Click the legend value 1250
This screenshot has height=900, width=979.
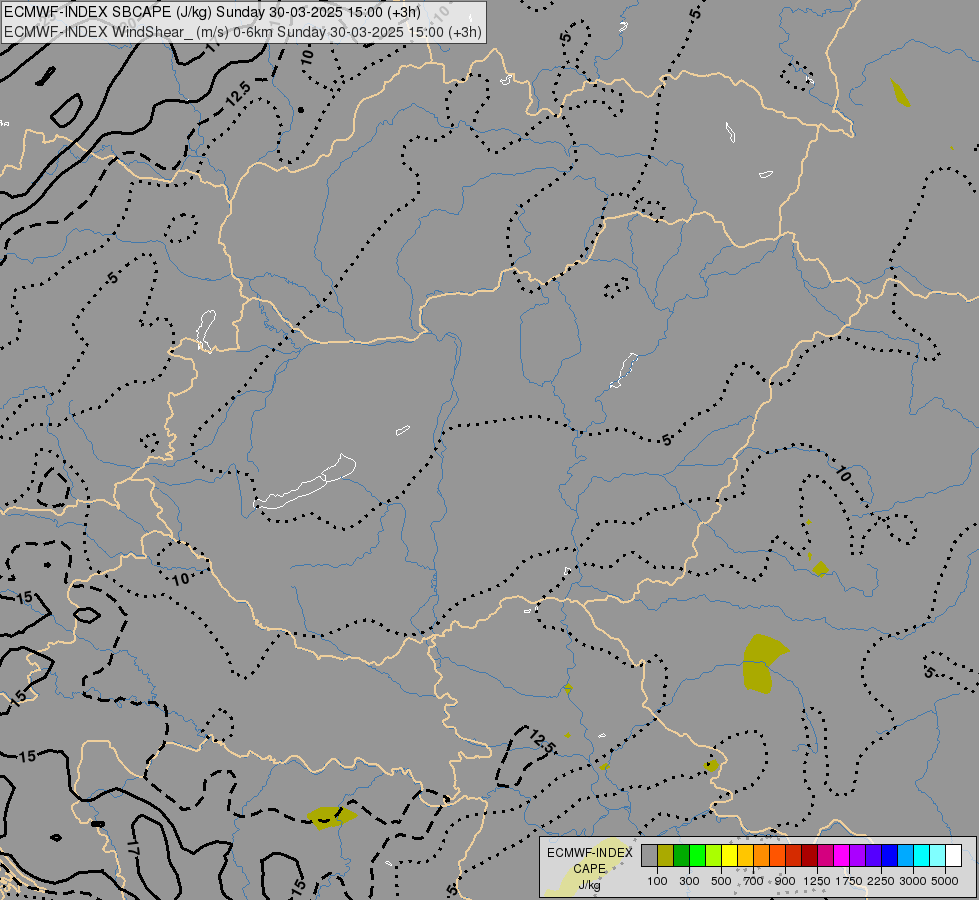(817, 881)
